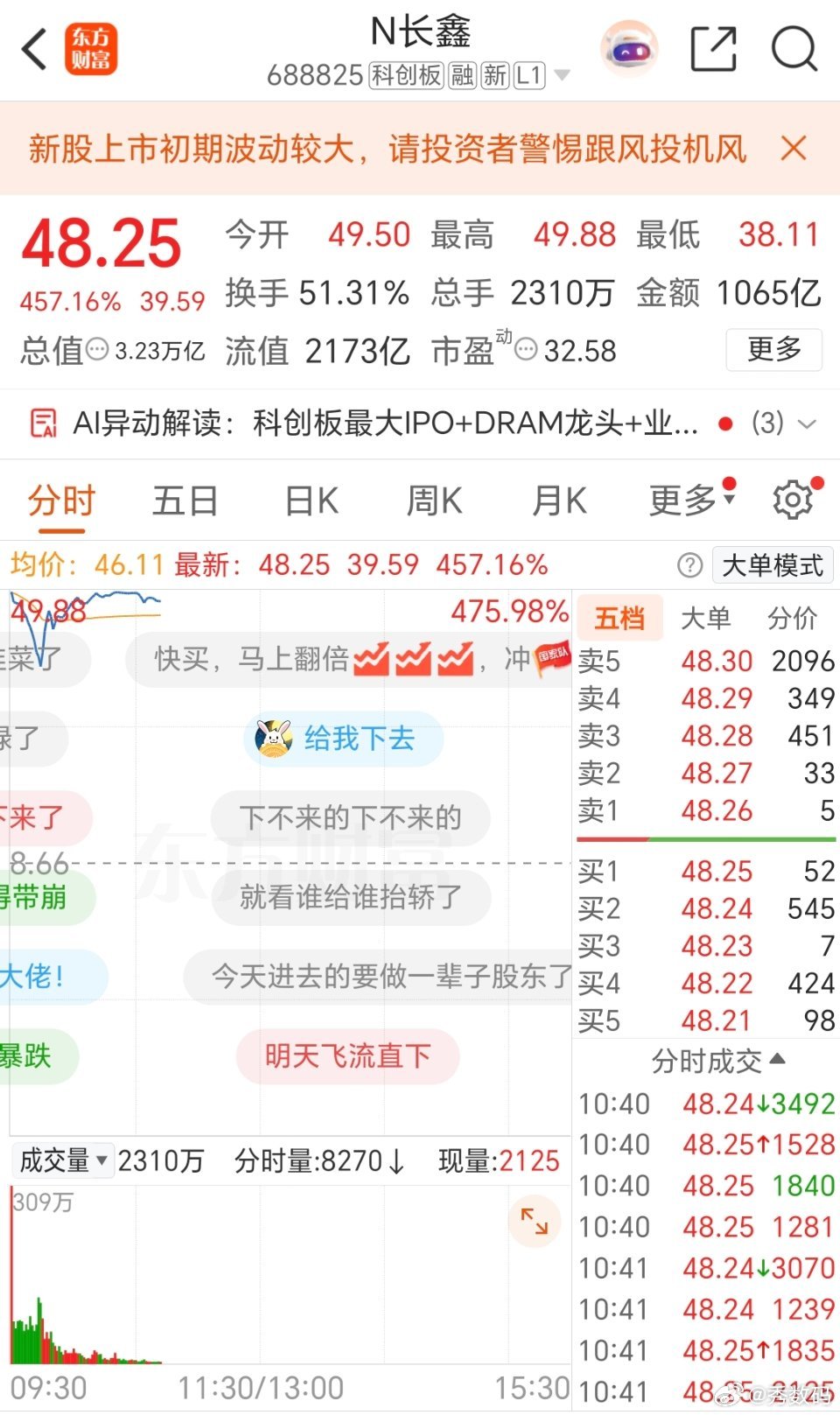Tap the fullscreen expand chart icon
Viewport: 840px width, 1415px height.
tap(534, 1221)
